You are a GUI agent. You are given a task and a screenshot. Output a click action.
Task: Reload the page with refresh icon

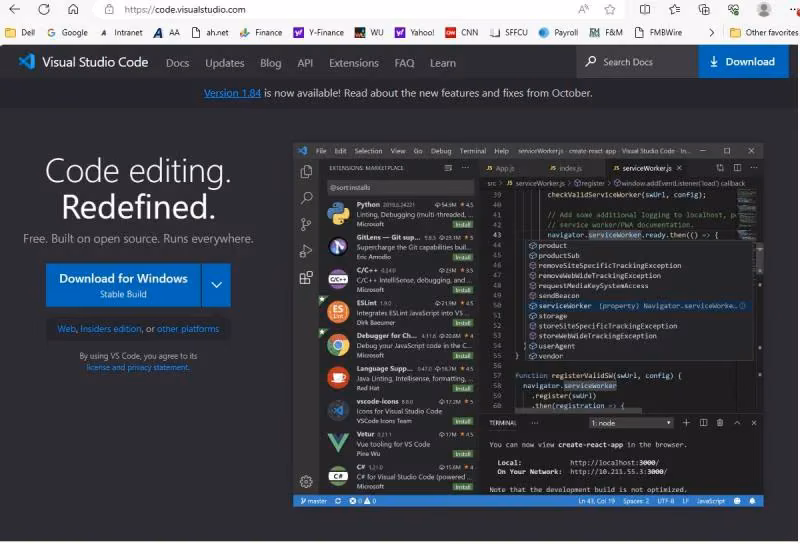click(44, 9)
